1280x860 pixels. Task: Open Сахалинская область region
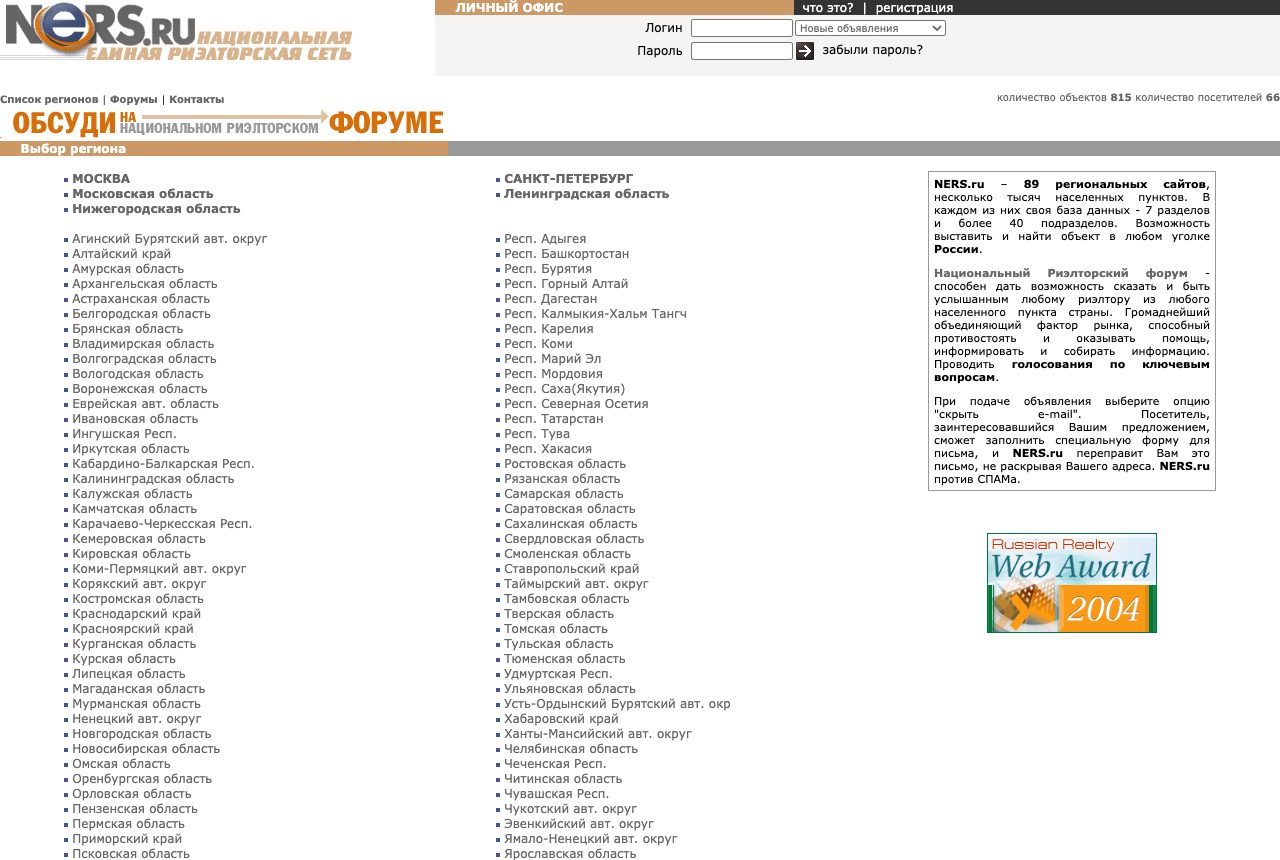click(x=571, y=524)
